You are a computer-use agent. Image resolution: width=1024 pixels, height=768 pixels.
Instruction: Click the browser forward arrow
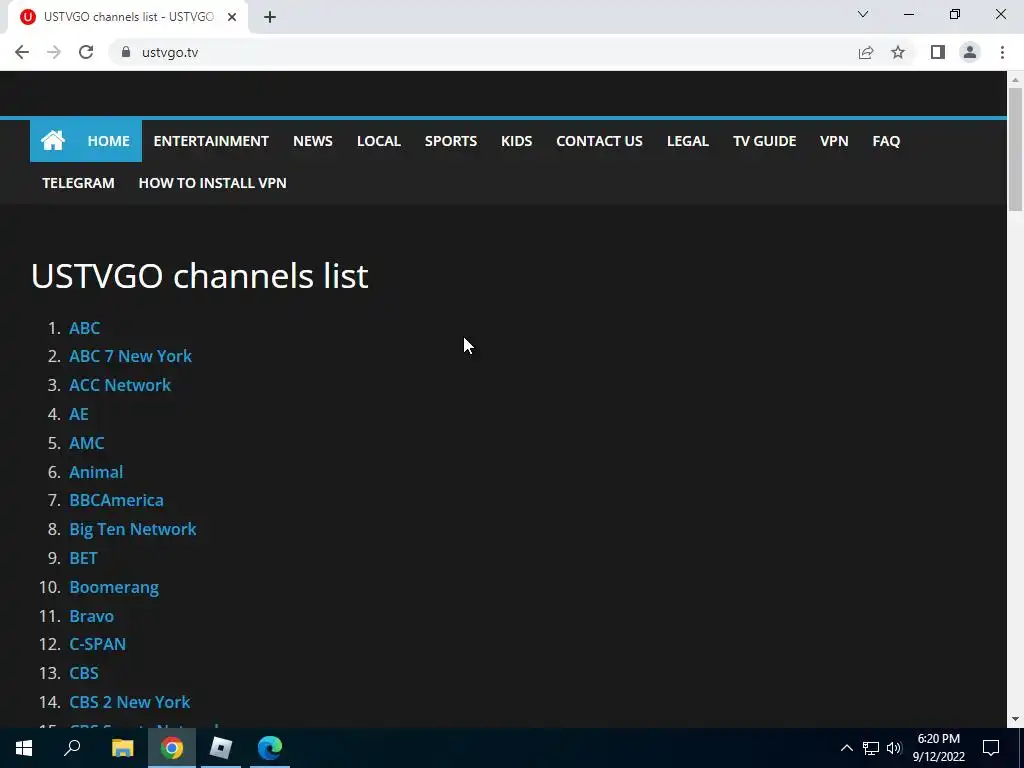(54, 52)
